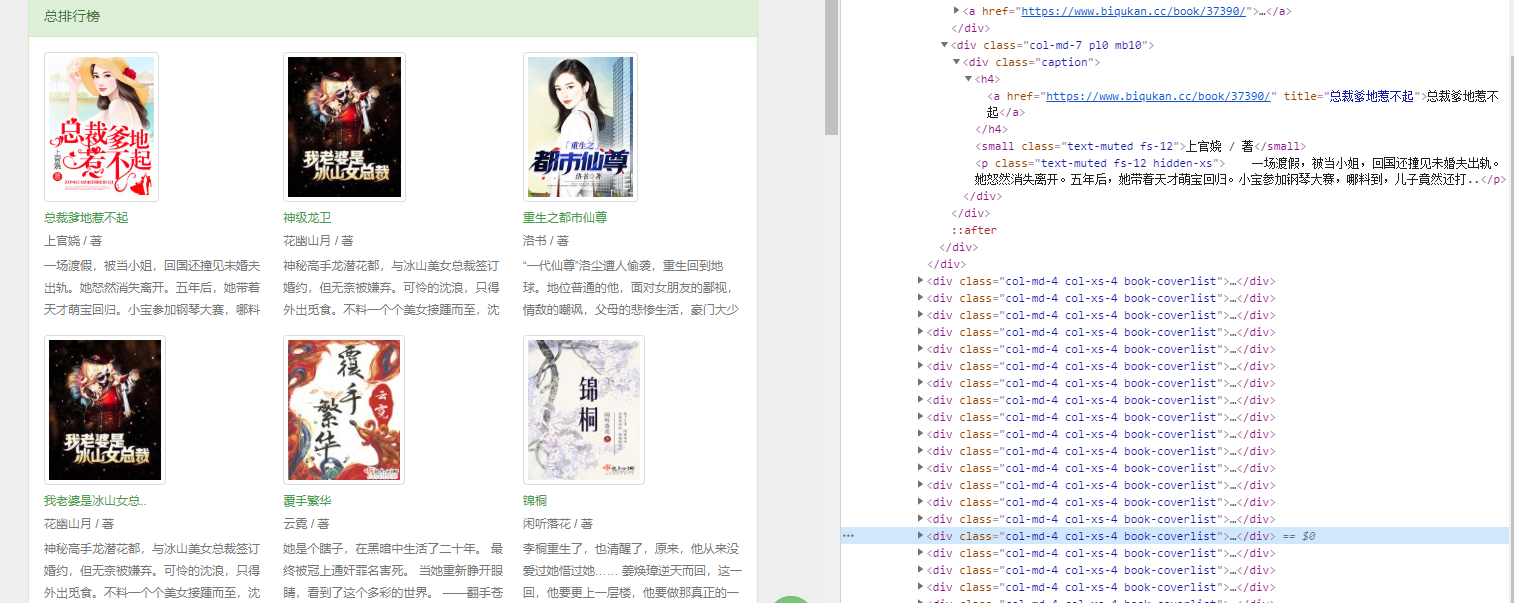Click the cover above 我老婆是冰山女总.. title
The width and height of the screenshot is (1514, 603).
coord(105,410)
